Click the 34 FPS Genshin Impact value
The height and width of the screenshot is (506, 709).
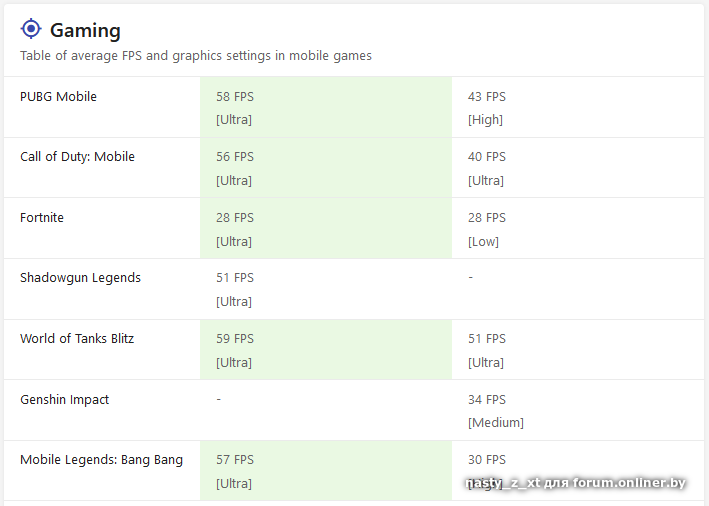(487, 400)
